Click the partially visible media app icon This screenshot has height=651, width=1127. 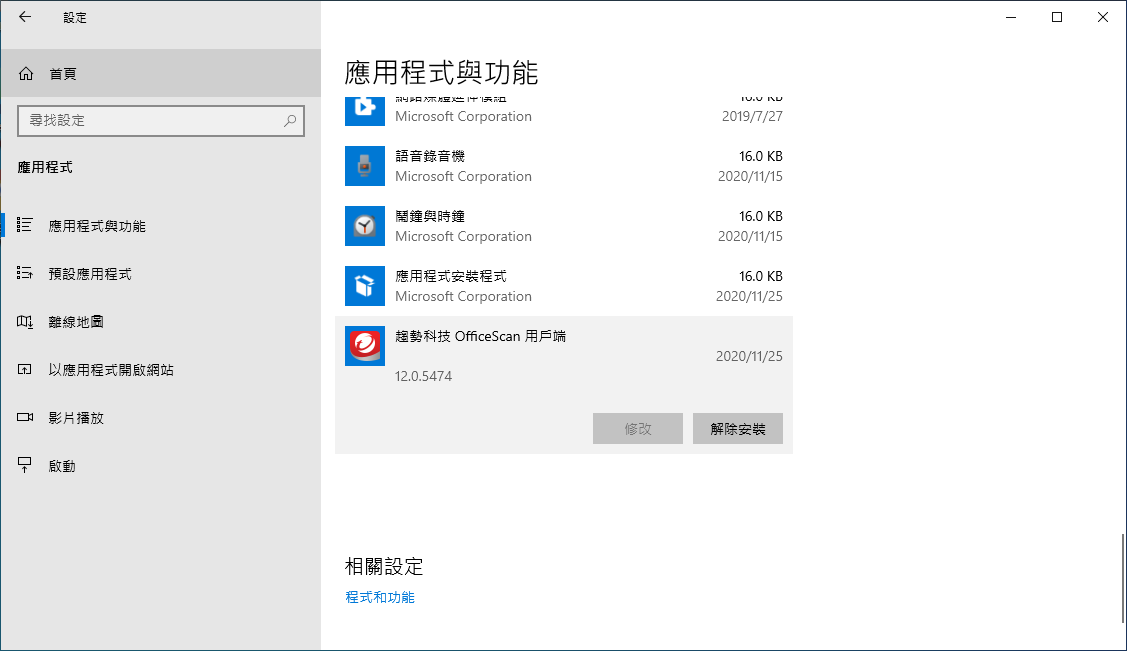pos(365,111)
